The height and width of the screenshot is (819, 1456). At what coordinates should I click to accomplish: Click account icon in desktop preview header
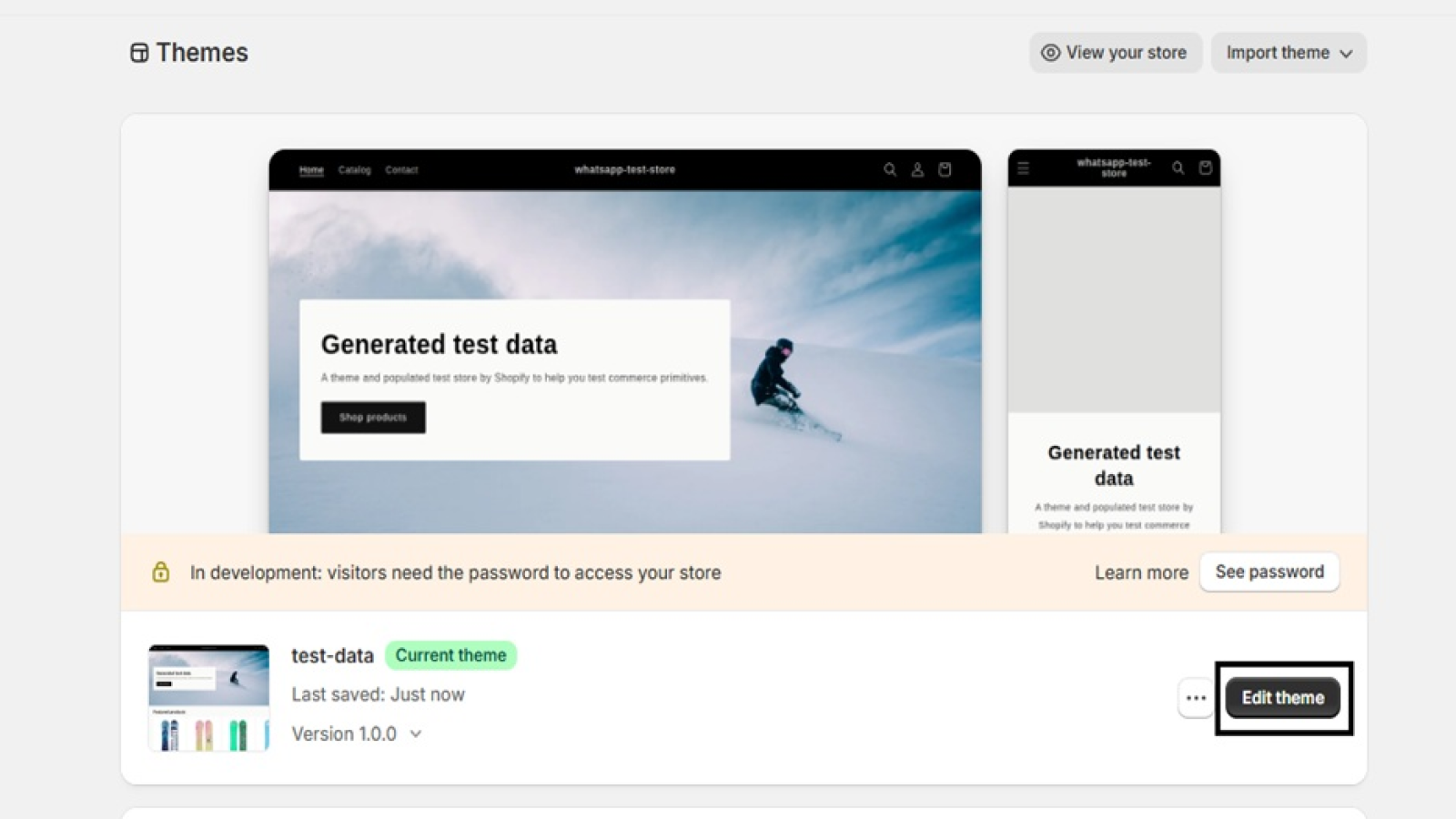[917, 169]
